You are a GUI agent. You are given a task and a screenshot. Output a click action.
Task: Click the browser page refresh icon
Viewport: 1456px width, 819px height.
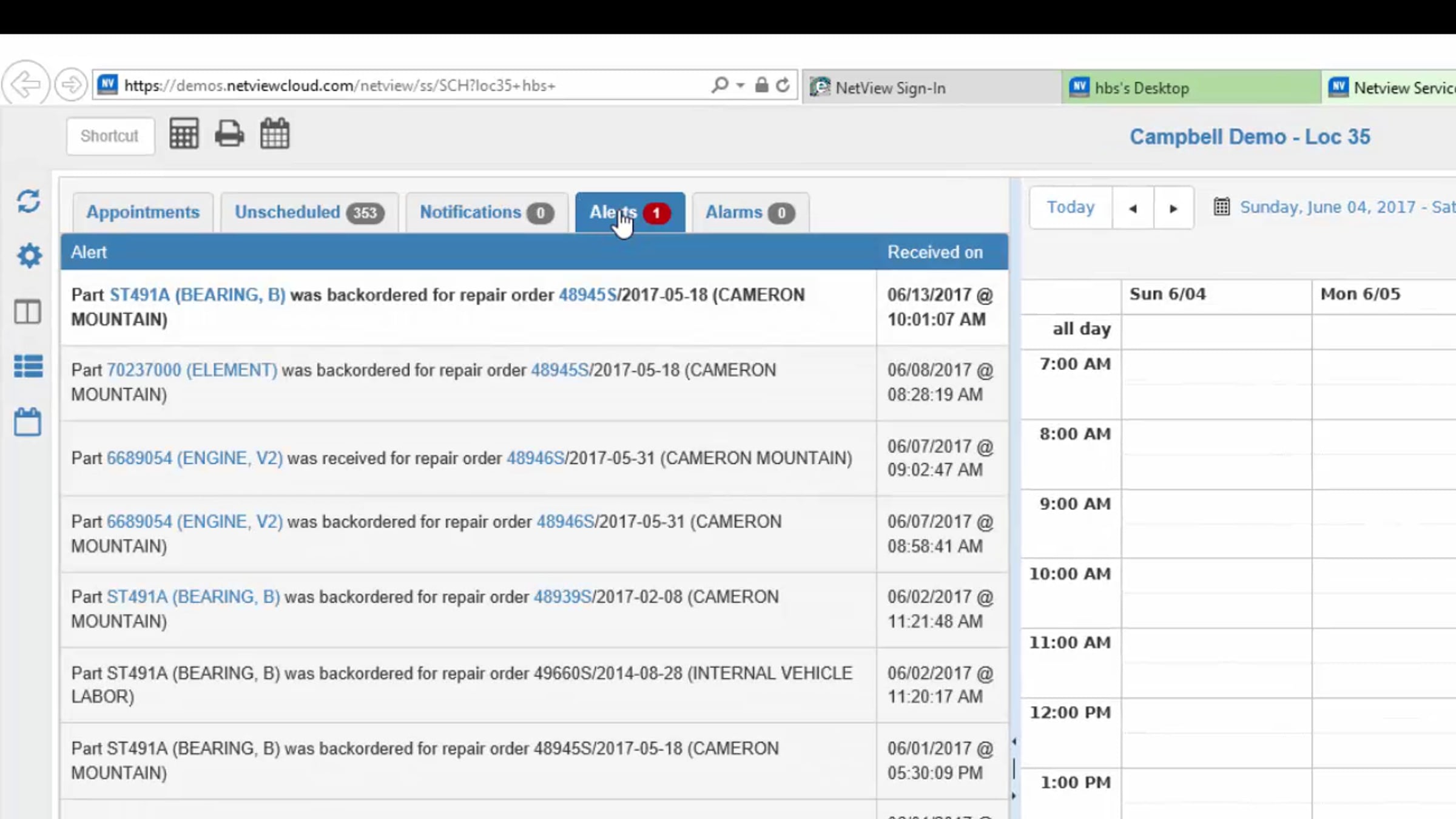(783, 85)
